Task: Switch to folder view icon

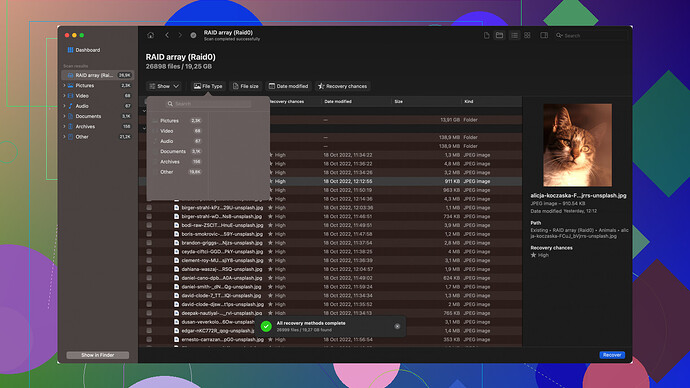Action: 499,35
